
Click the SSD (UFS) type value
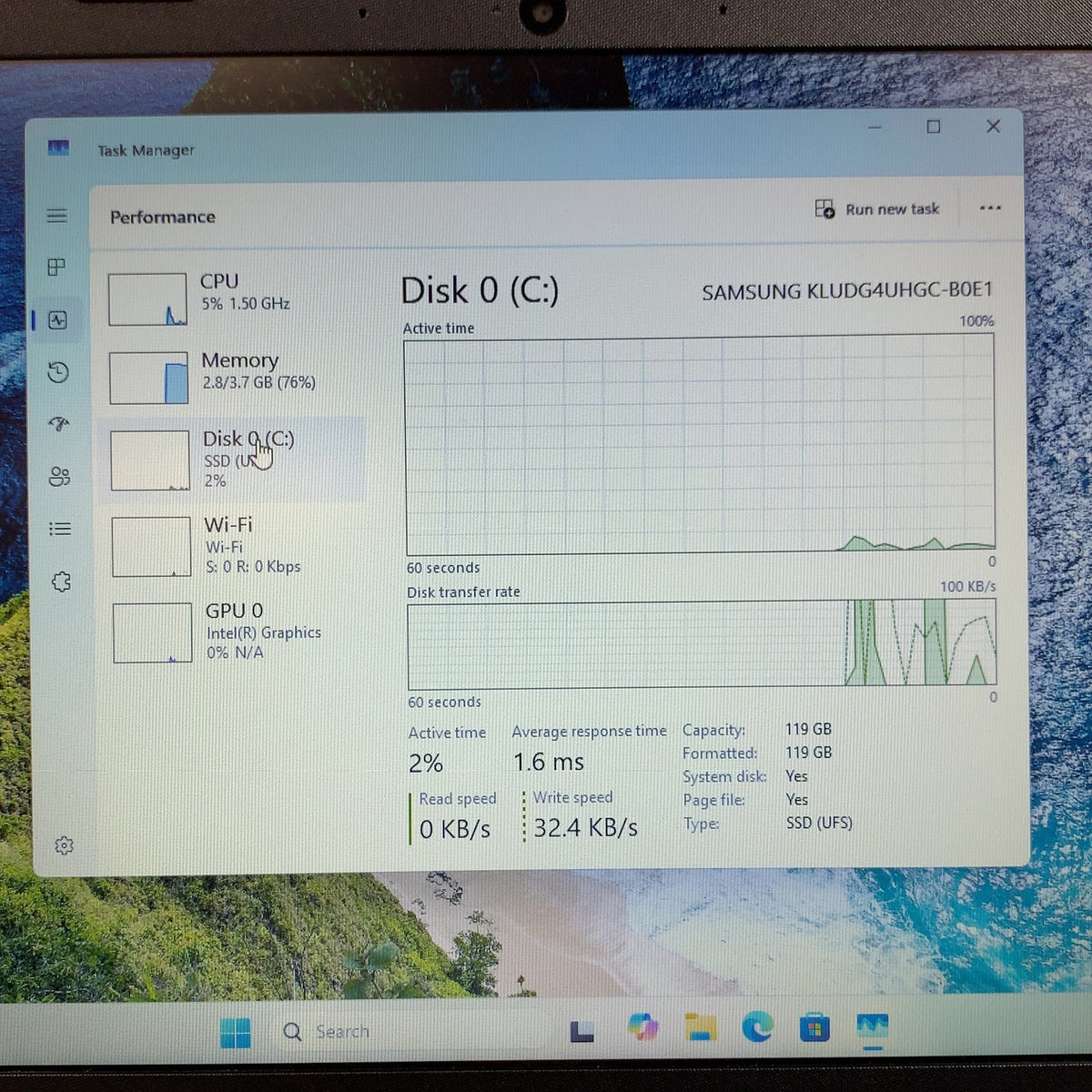coord(819,823)
